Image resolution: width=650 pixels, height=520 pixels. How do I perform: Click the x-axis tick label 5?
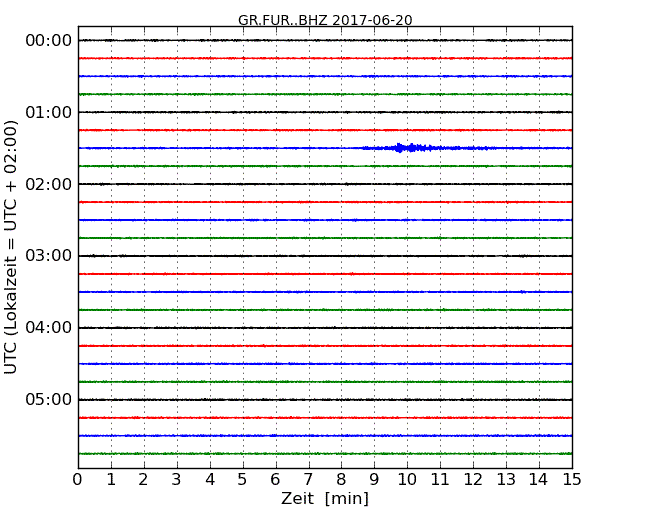[243, 480]
